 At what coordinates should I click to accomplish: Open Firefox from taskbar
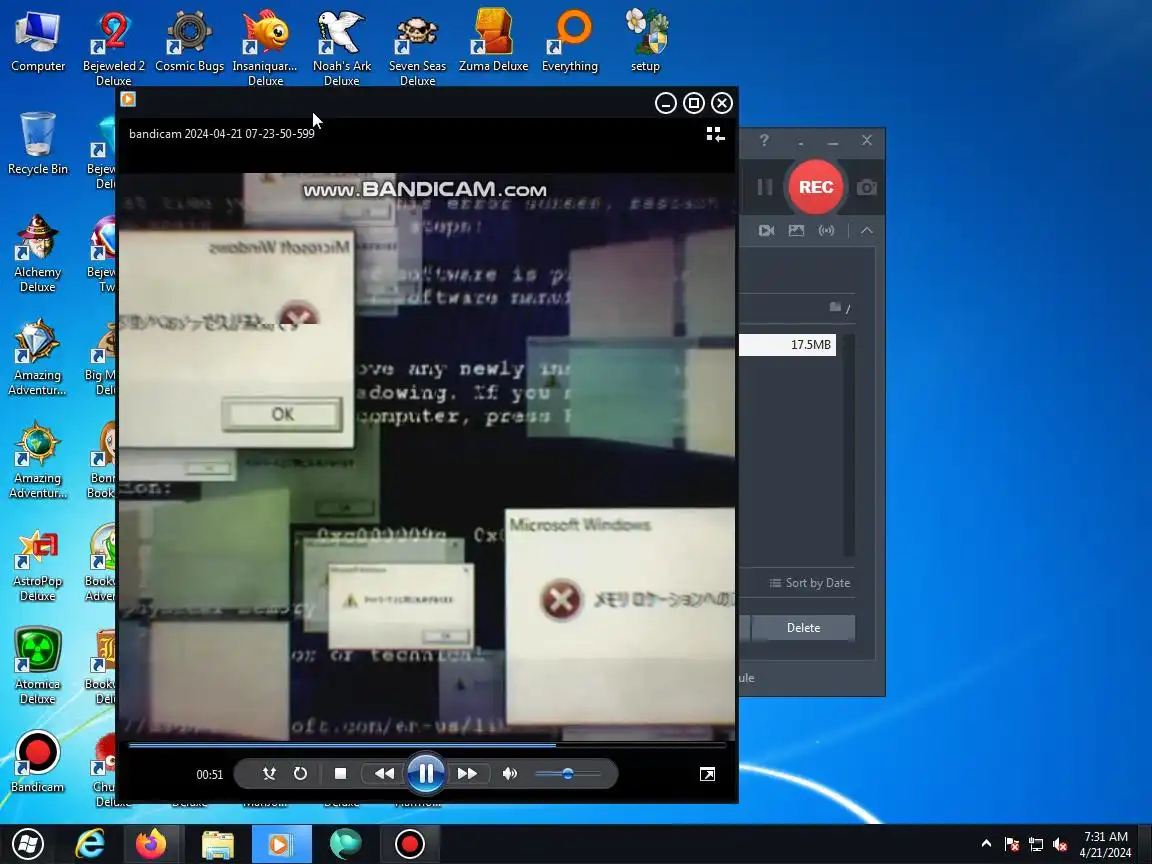tap(151, 844)
